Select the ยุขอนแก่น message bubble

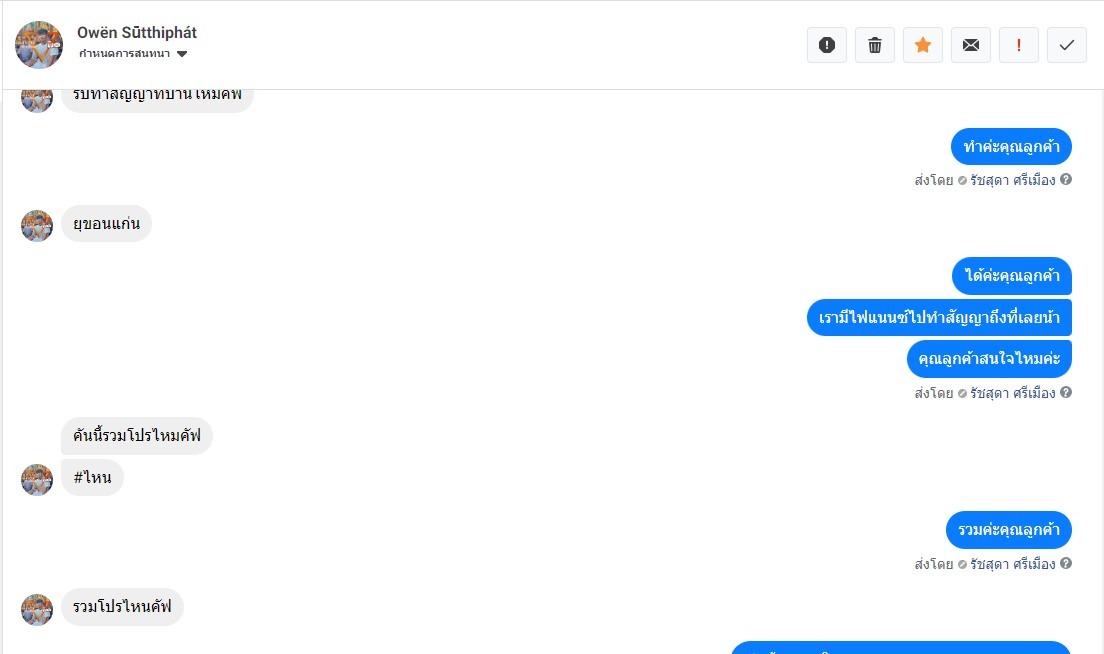[106, 224]
